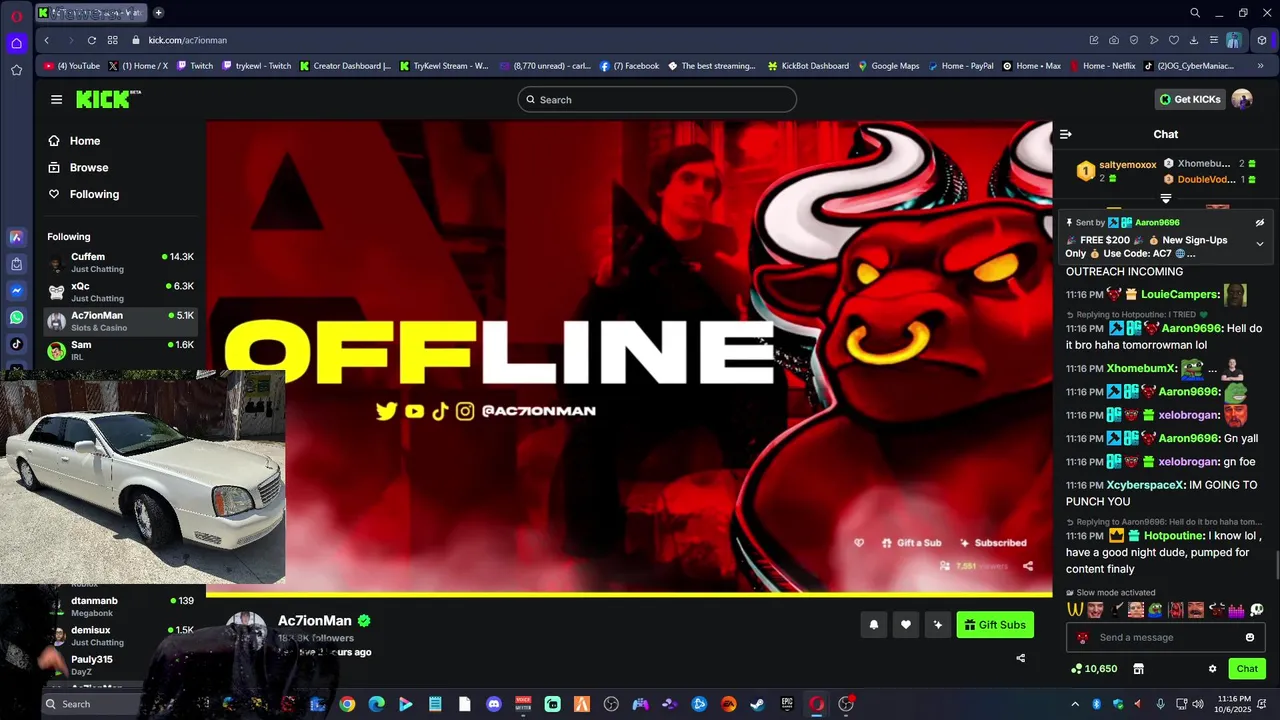
Task: Click Aaron9696 username in pinned message
Action: tap(1157, 223)
